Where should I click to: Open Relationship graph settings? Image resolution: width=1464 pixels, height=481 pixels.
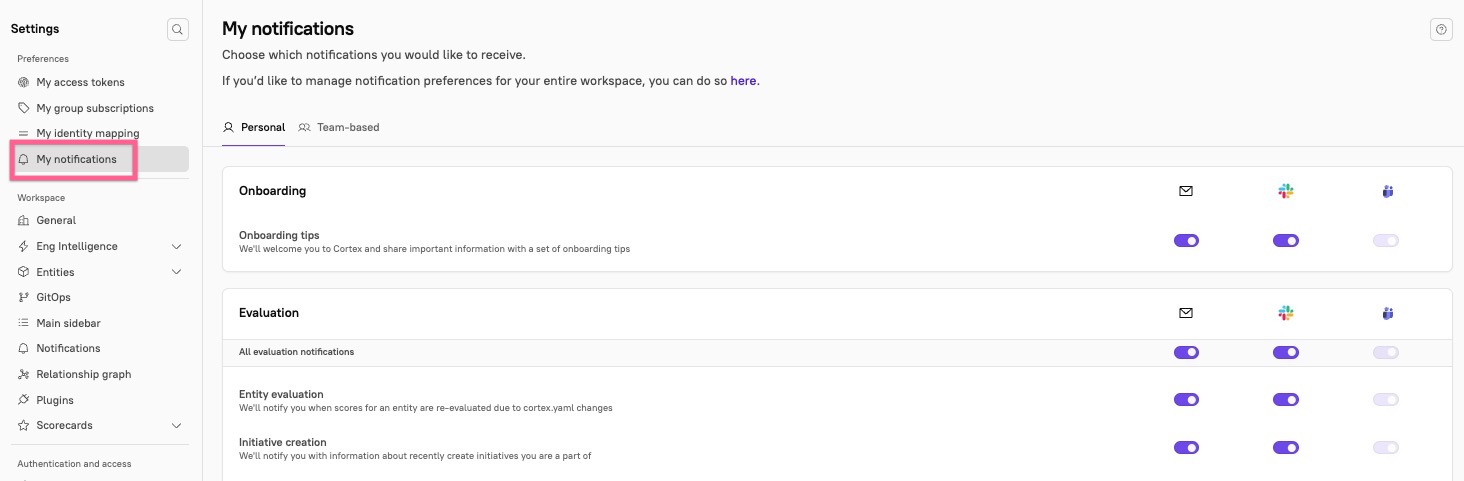click(83, 374)
